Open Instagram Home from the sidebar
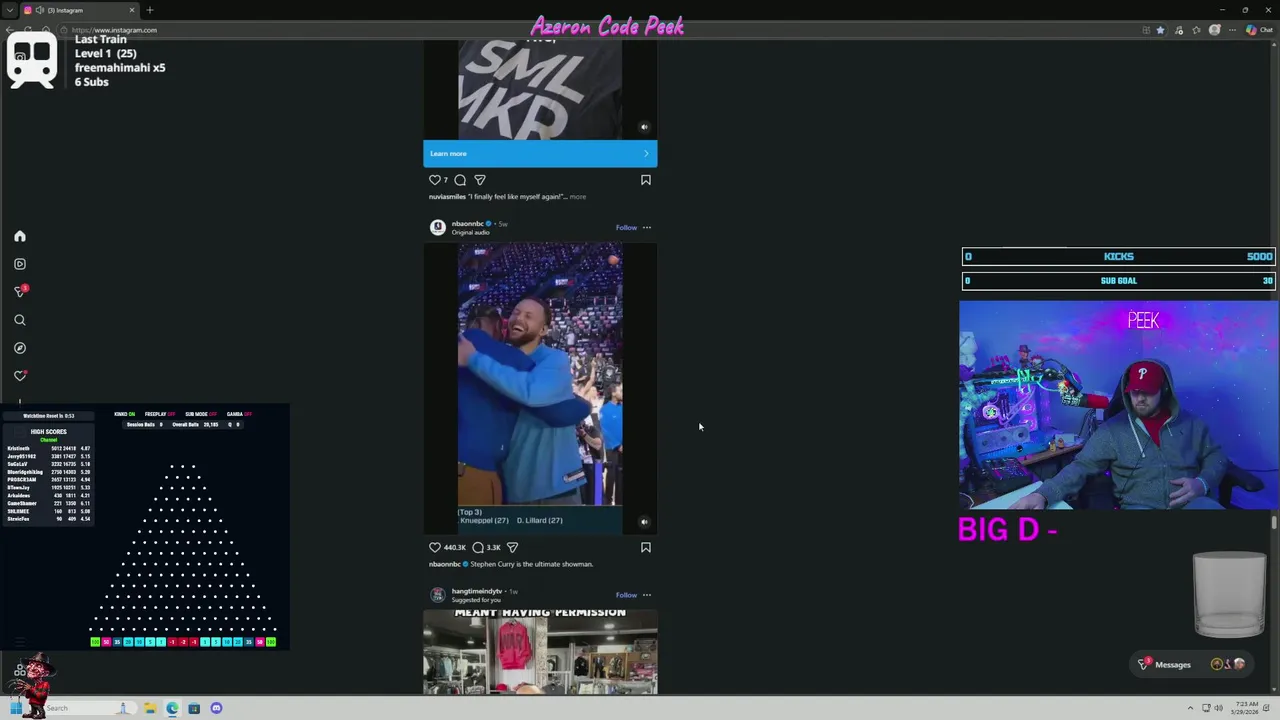 click(x=20, y=236)
